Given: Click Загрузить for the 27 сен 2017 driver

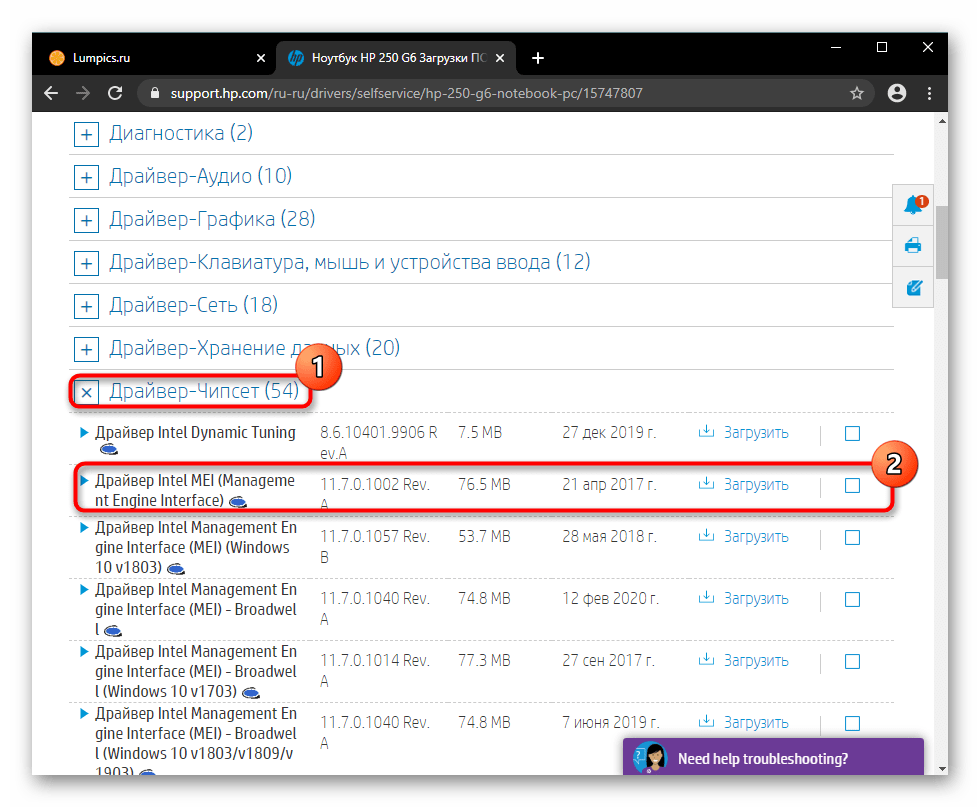Looking at the screenshot, I should click(x=756, y=660).
